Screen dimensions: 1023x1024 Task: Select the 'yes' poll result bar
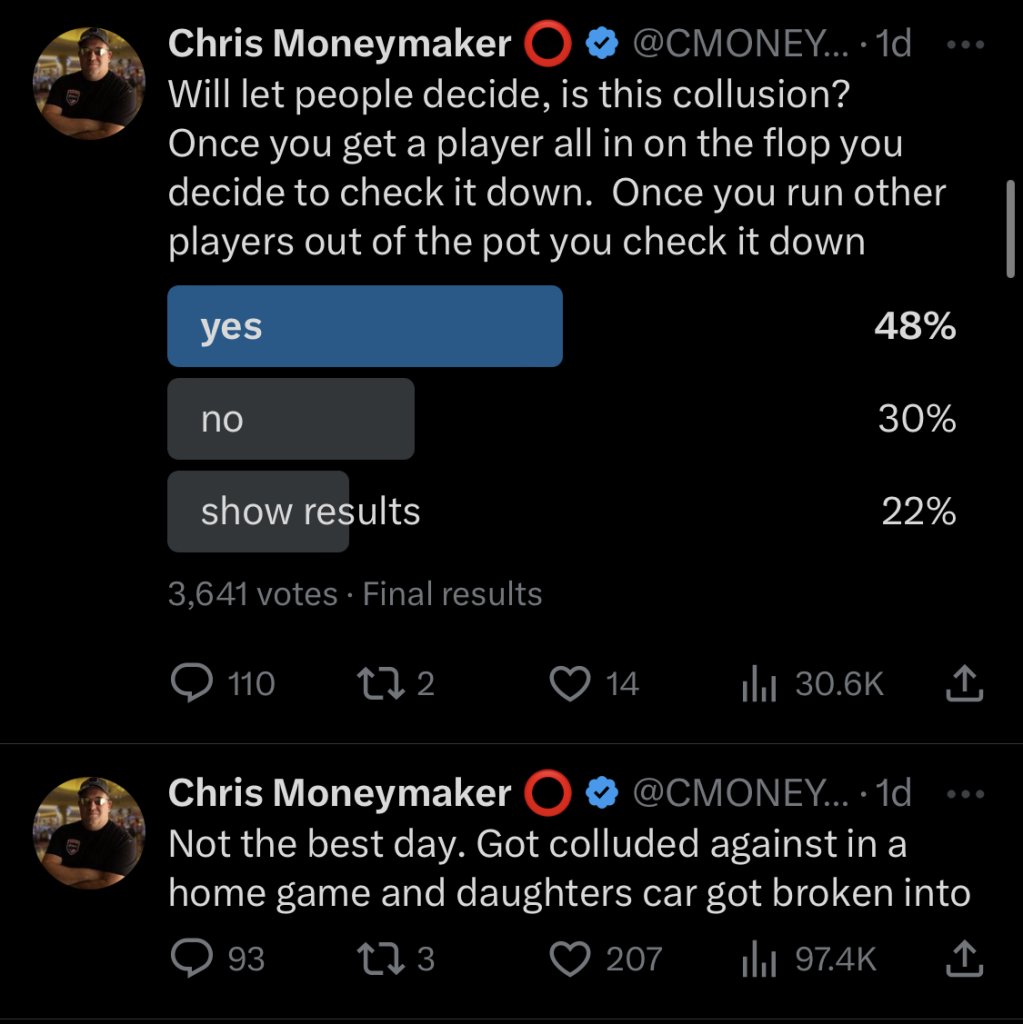point(365,327)
